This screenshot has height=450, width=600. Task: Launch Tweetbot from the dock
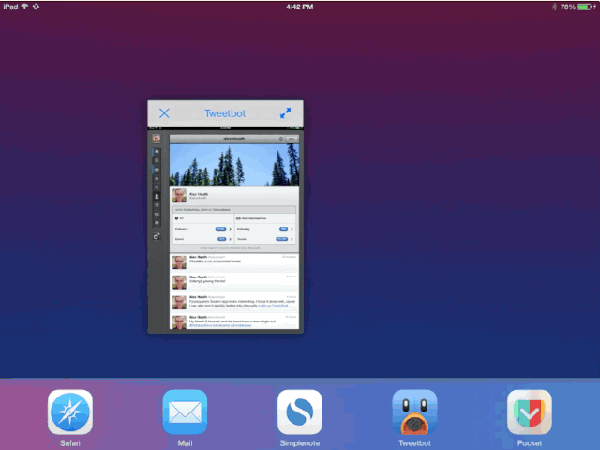pos(414,412)
